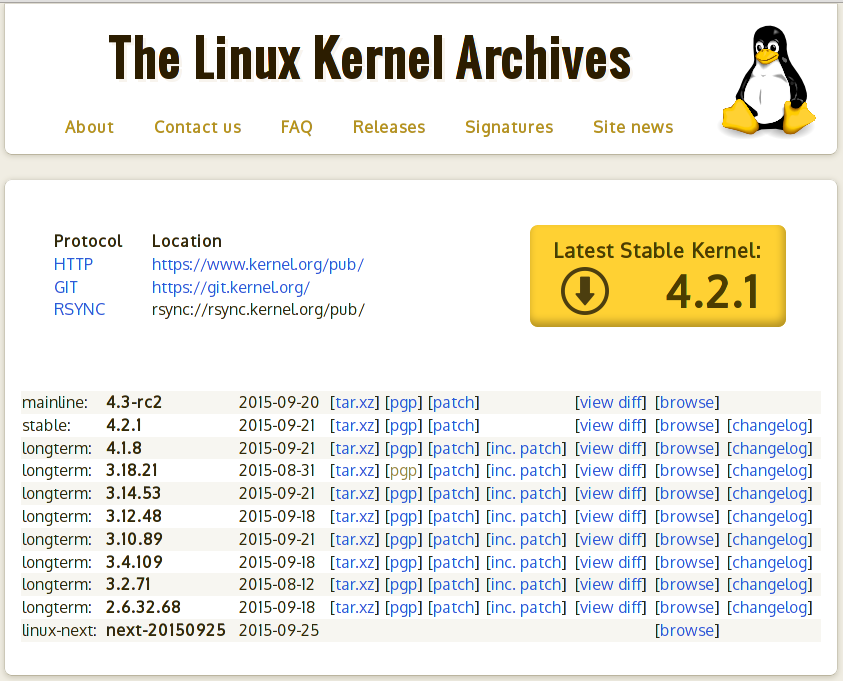
Task: Open the Releases menu item
Action: [x=389, y=127]
